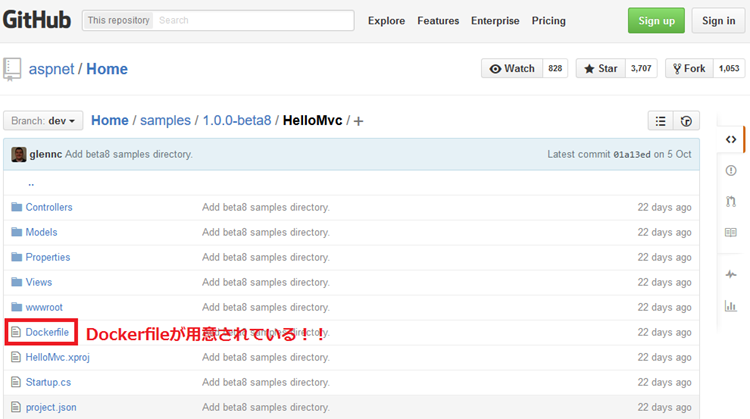Screen dimensions: 750x419
Task: Open the HelloMvc.xproj file link
Action: click(57, 357)
